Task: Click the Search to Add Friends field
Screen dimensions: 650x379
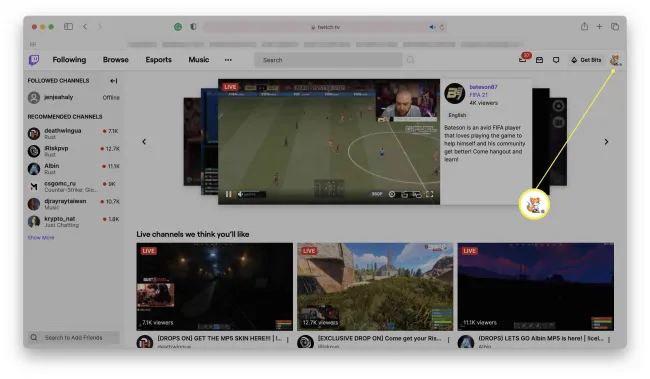Action: point(73,338)
